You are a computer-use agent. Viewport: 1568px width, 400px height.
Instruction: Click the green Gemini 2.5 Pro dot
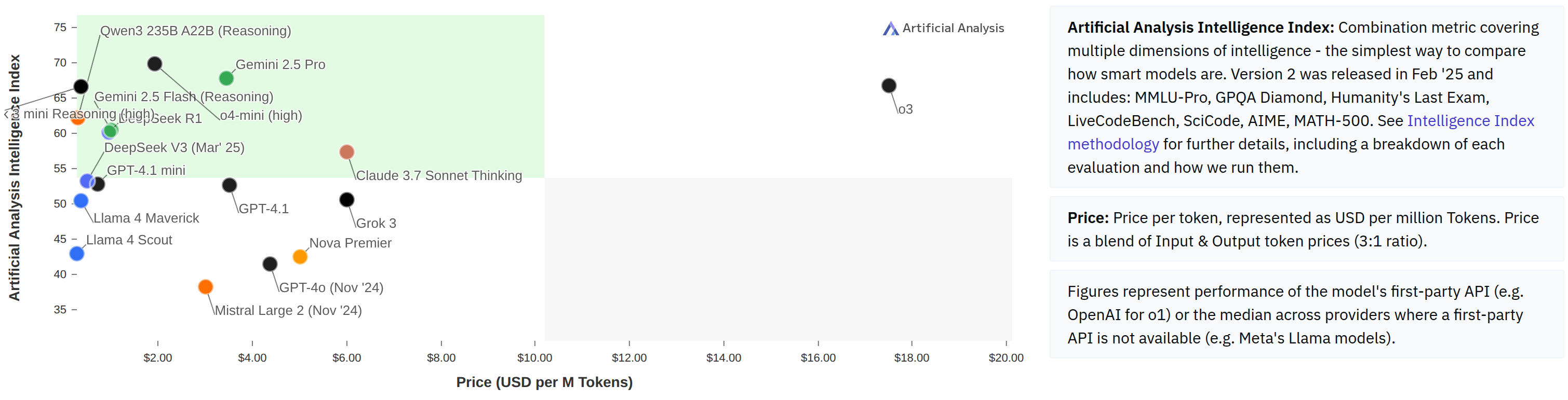click(226, 78)
